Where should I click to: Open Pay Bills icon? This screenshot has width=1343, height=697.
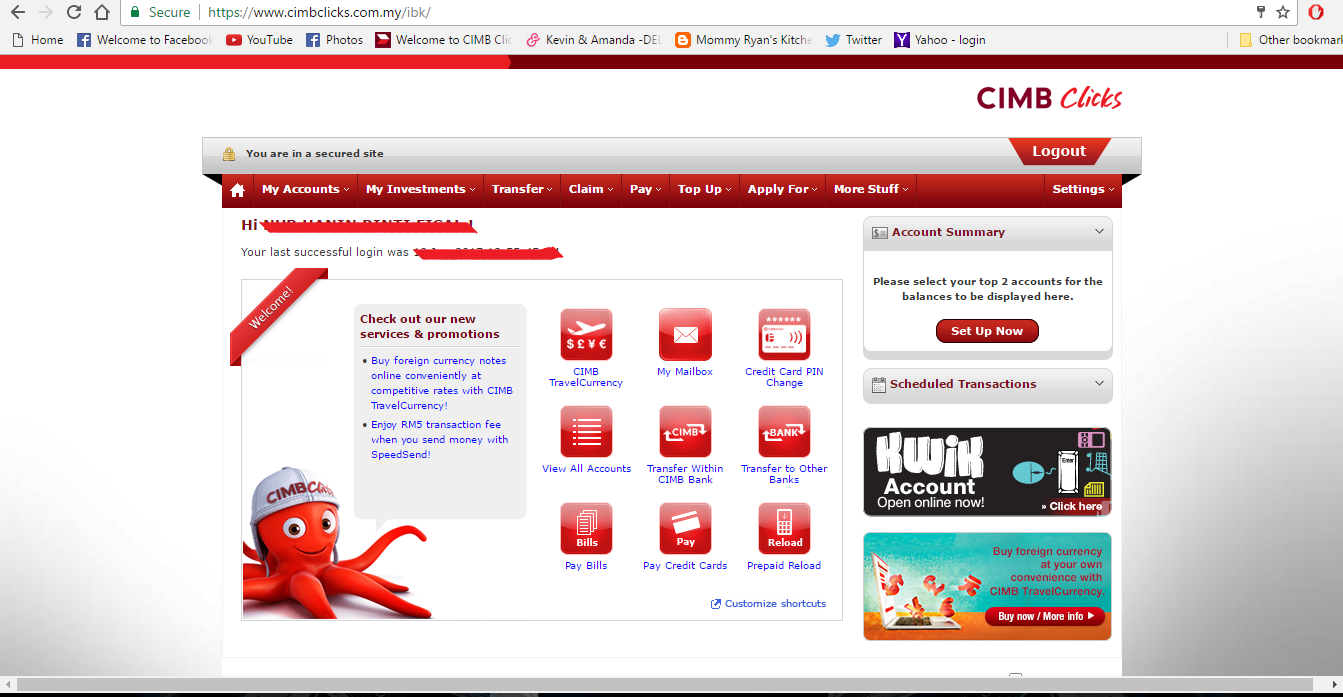[586, 529]
